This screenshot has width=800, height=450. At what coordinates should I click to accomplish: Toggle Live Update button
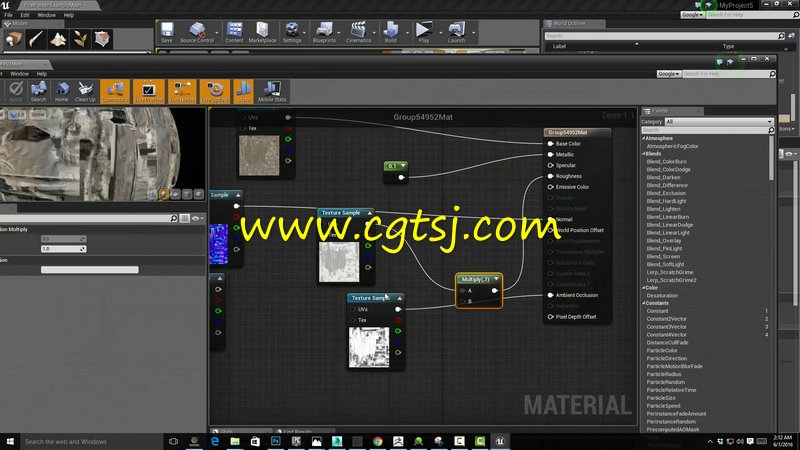pos(214,92)
